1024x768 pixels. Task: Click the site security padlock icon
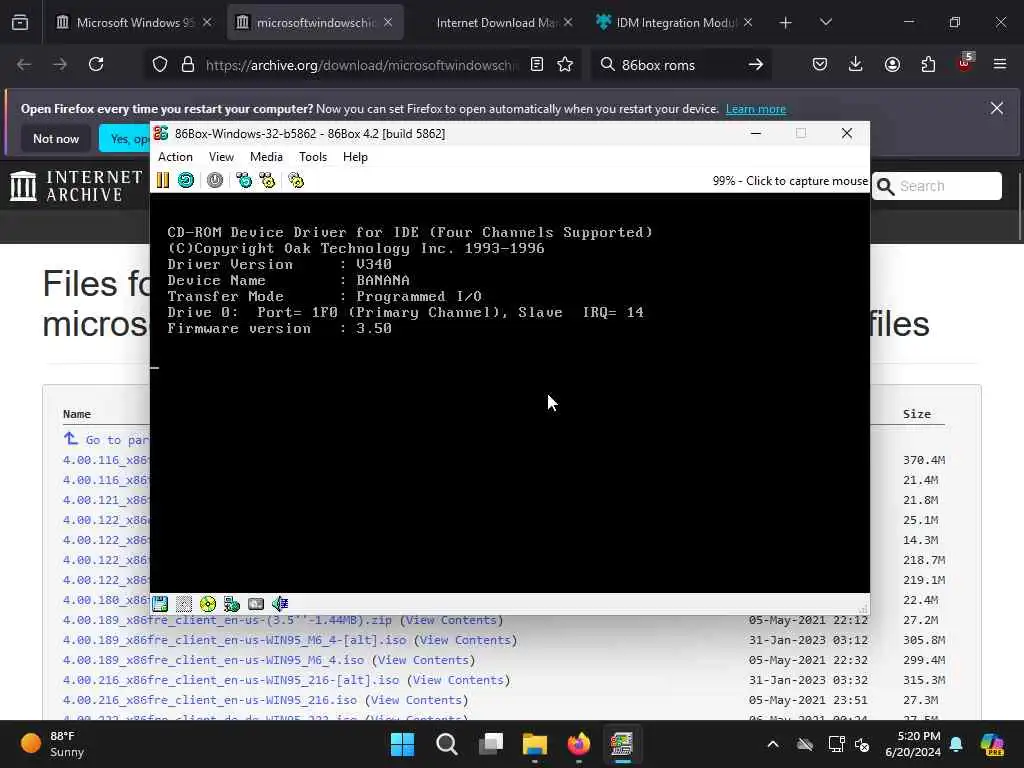point(188,64)
